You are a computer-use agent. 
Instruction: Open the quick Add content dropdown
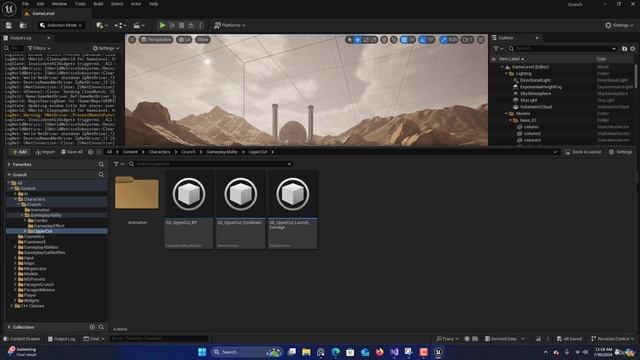coord(102,25)
